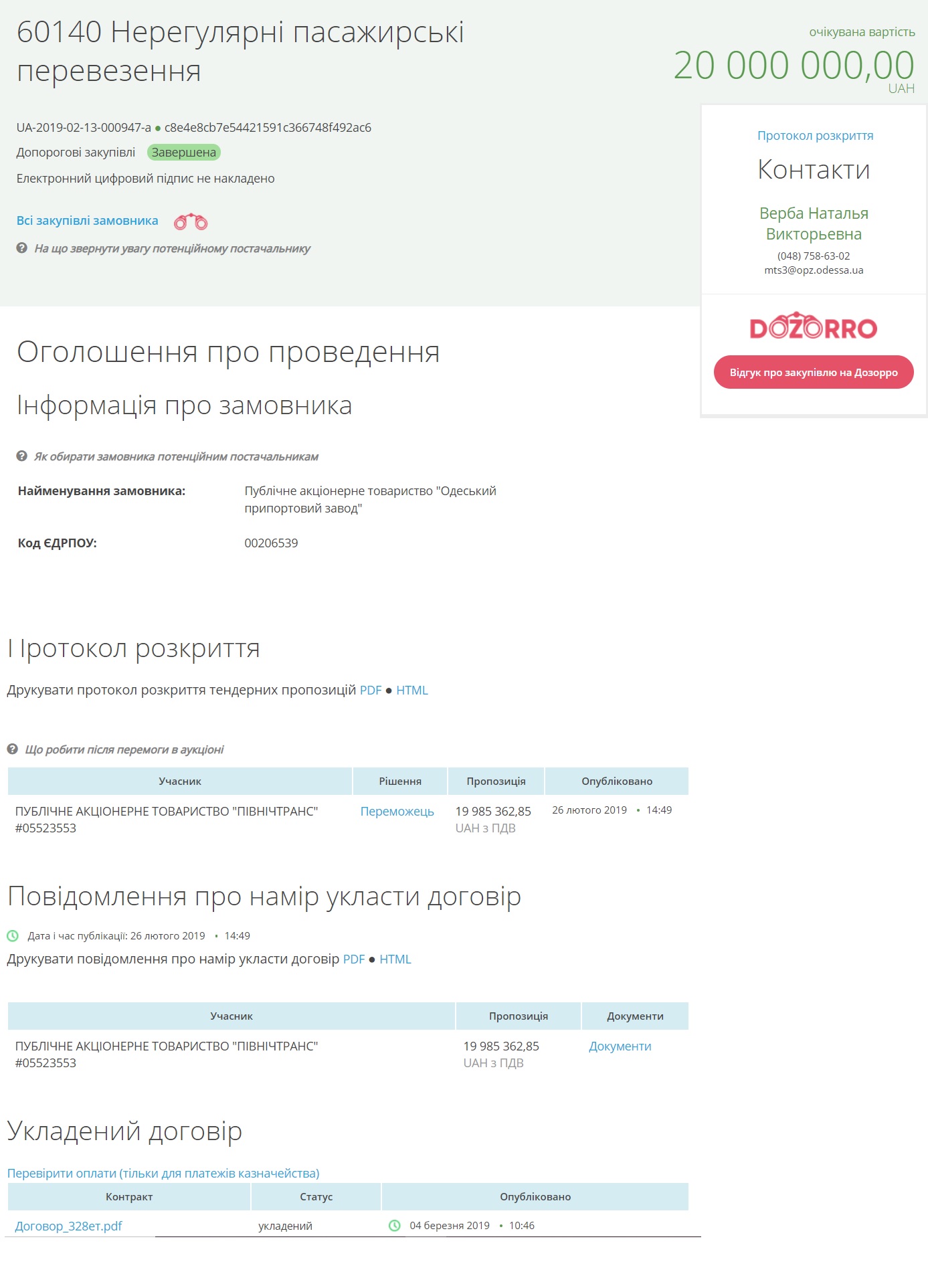928x1288 pixels.
Task: Open HTML of contract intent notice
Action: pyautogui.click(x=395, y=959)
